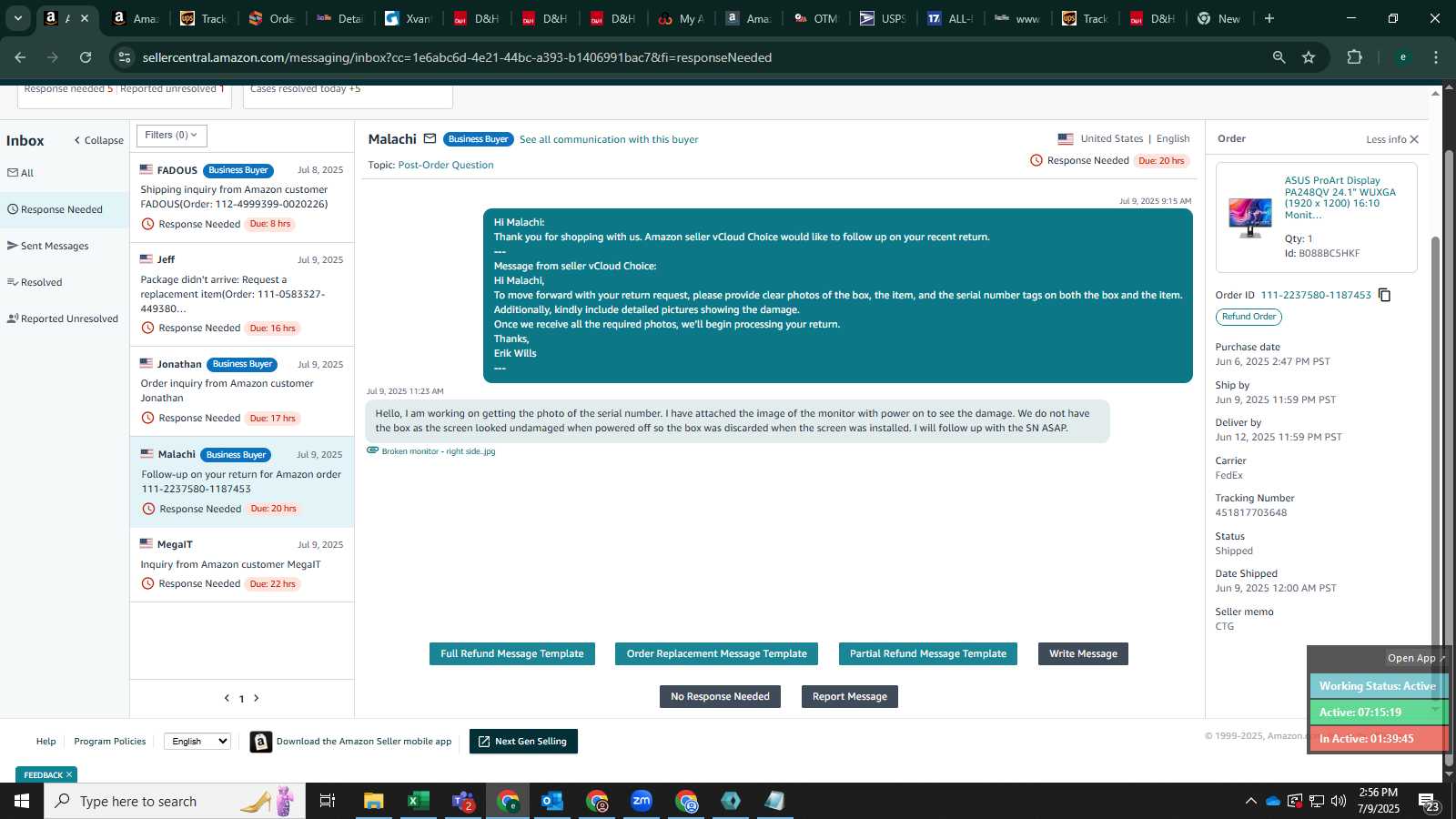Open order 111-2237580-1187453 link
Image resolution: width=1456 pixels, height=819 pixels.
tap(1316, 295)
